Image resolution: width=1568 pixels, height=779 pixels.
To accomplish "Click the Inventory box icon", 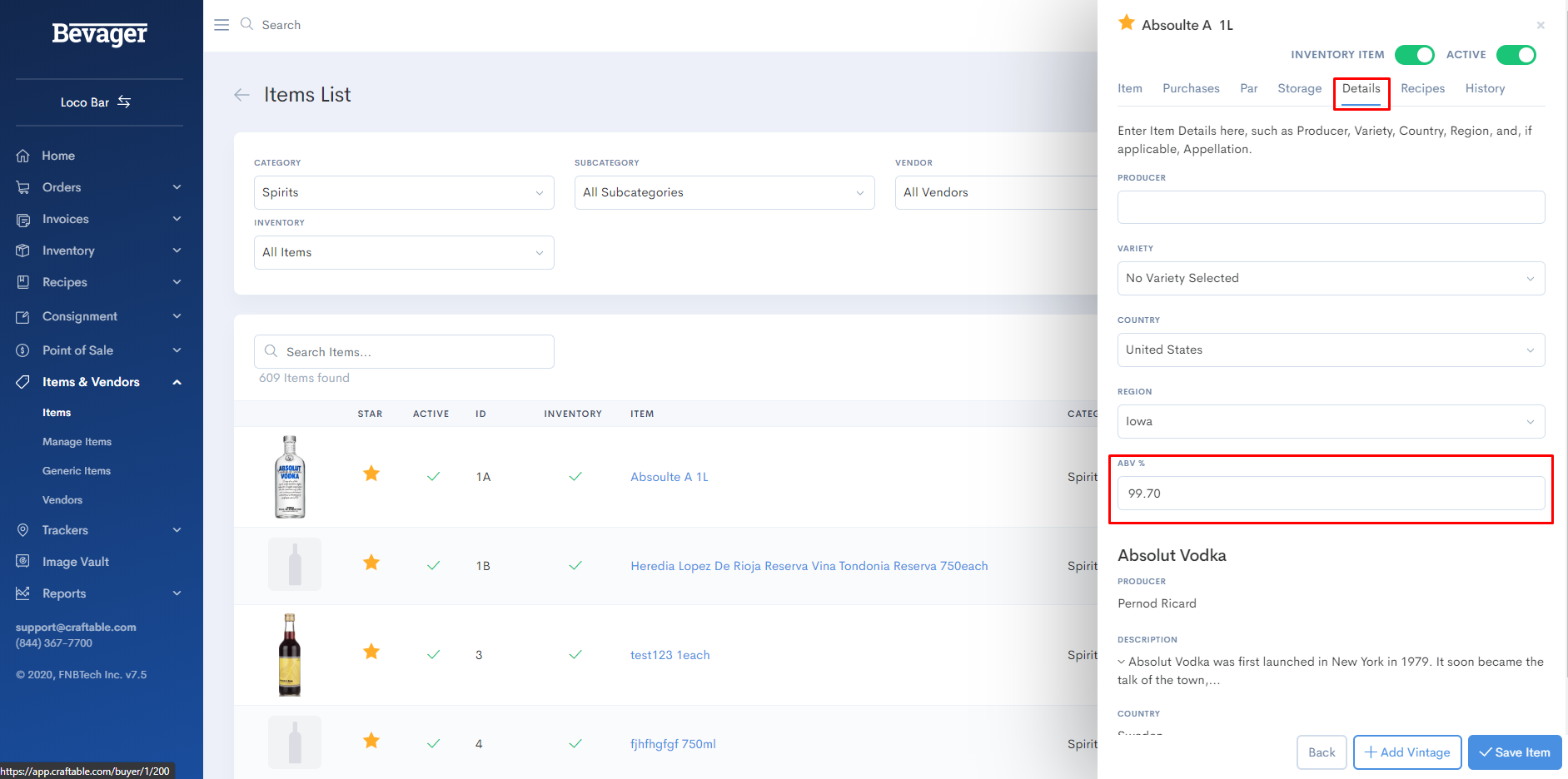I will point(23,251).
